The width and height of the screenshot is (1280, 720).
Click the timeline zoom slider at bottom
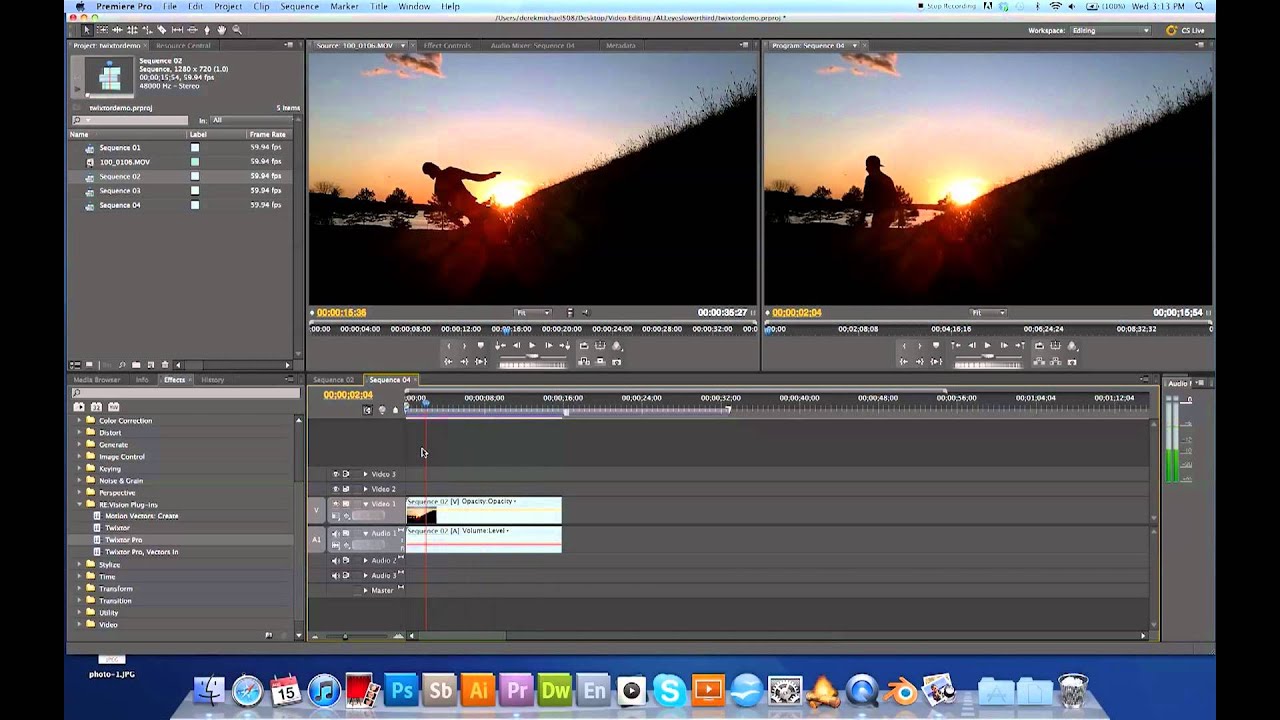346,636
